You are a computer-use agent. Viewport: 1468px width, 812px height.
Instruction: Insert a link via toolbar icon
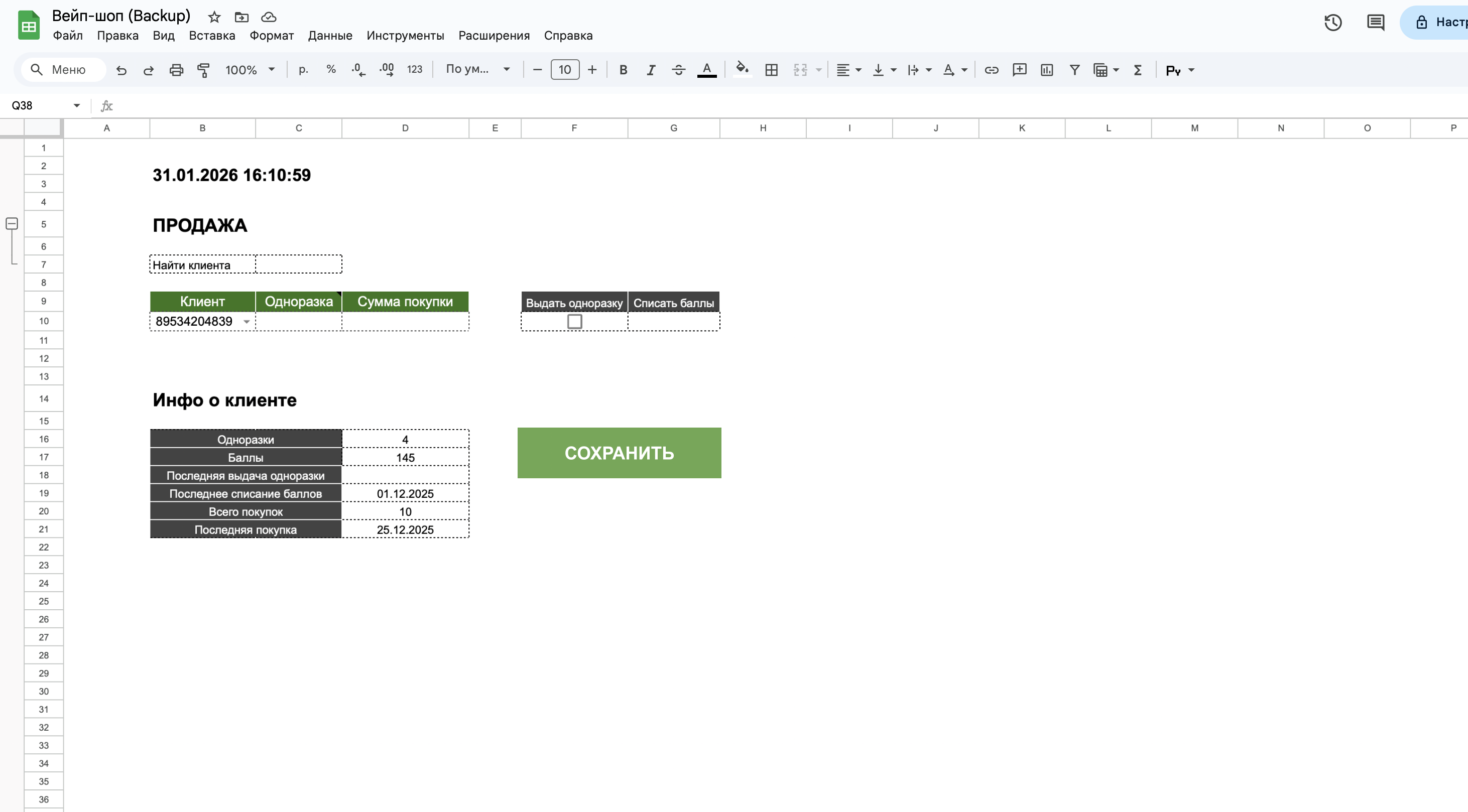pos(991,70)
